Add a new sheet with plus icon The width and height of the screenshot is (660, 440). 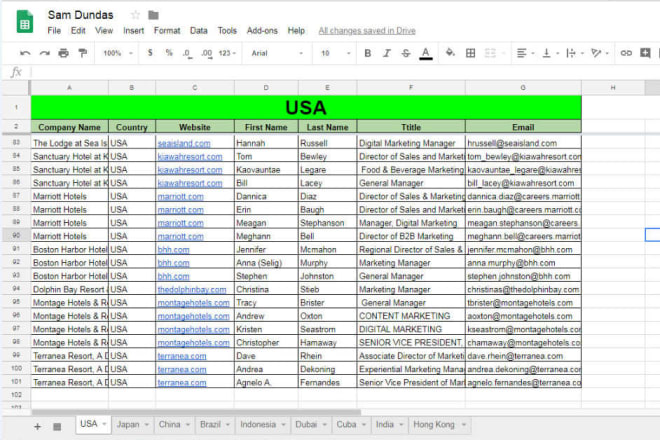click(37, 427)
